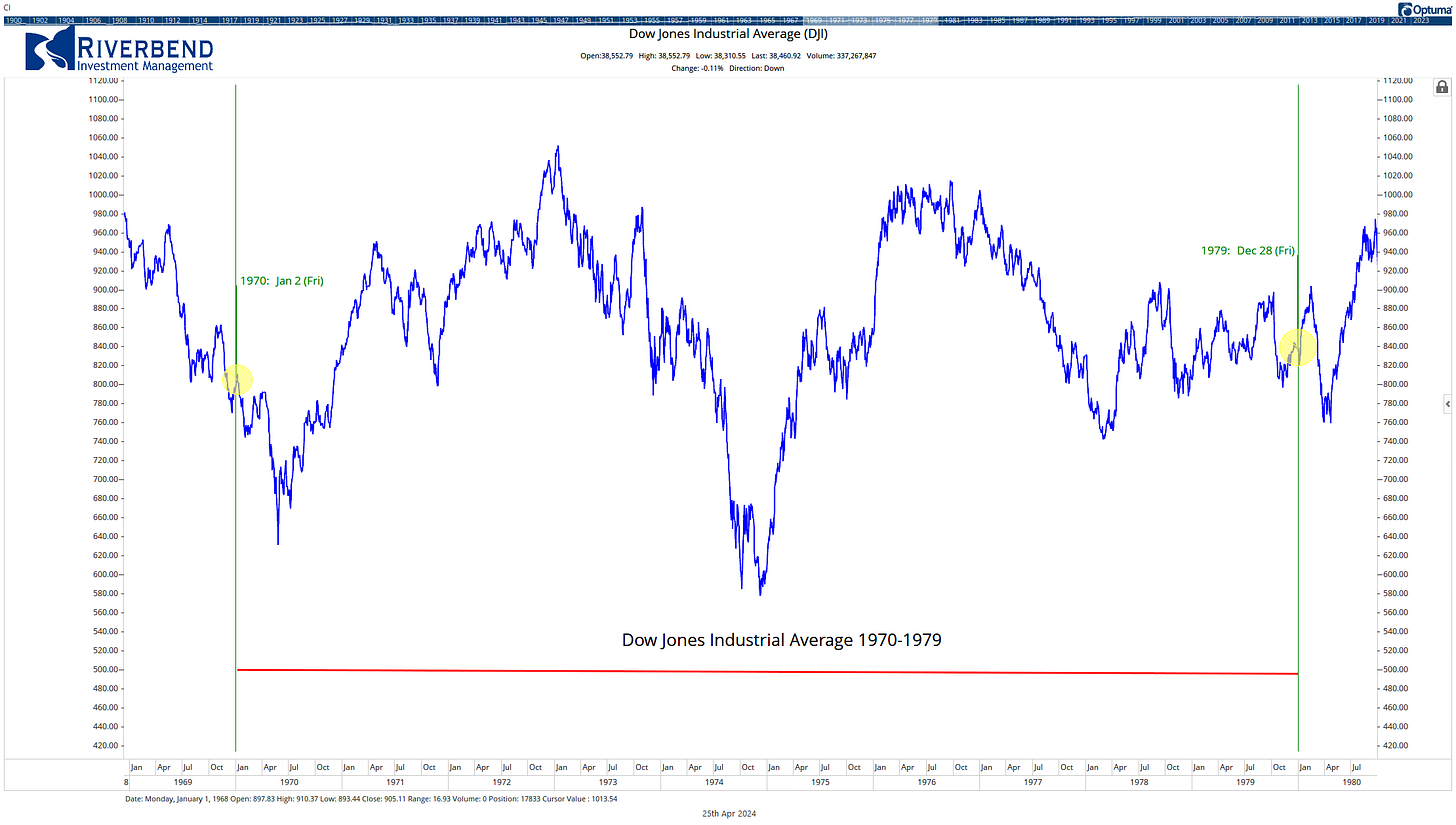Click the chart title Dow Jones Industrial Average (DJI)
Screen dimensions: 1456x825
(x=727, y=33)
